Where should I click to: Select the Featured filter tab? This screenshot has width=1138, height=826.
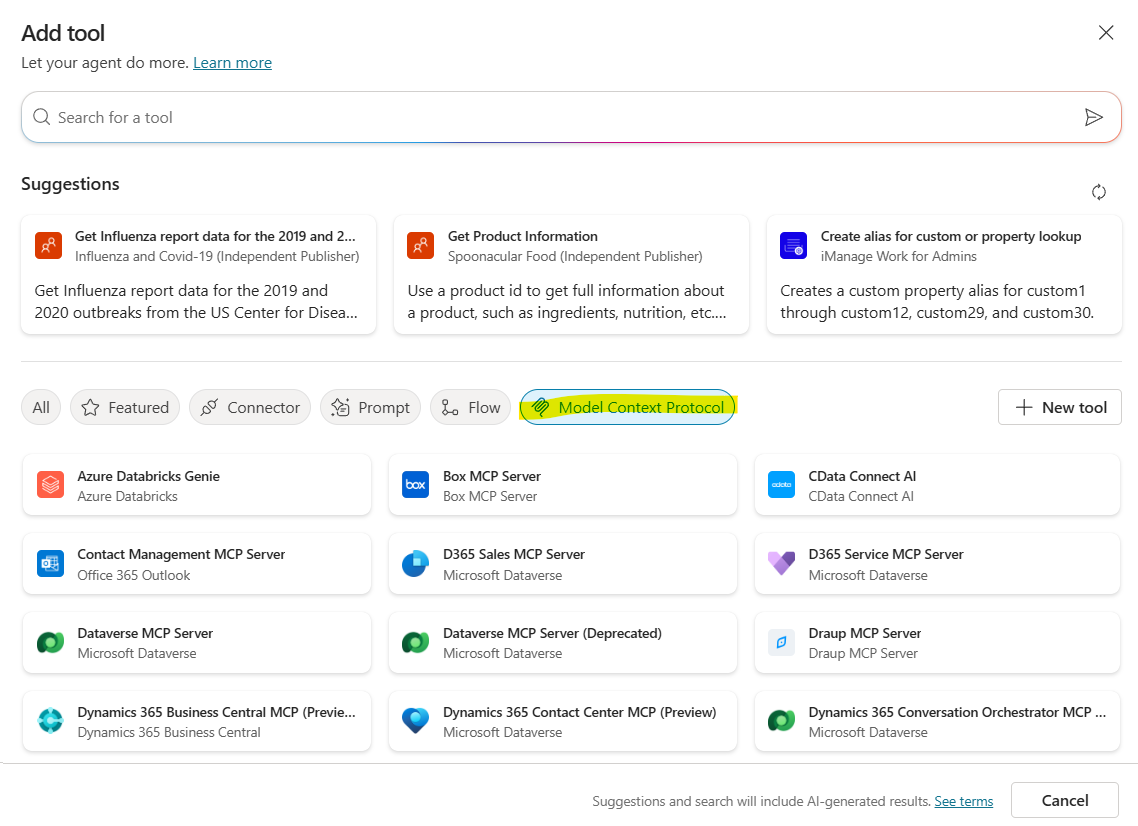(x=125, y=407)
